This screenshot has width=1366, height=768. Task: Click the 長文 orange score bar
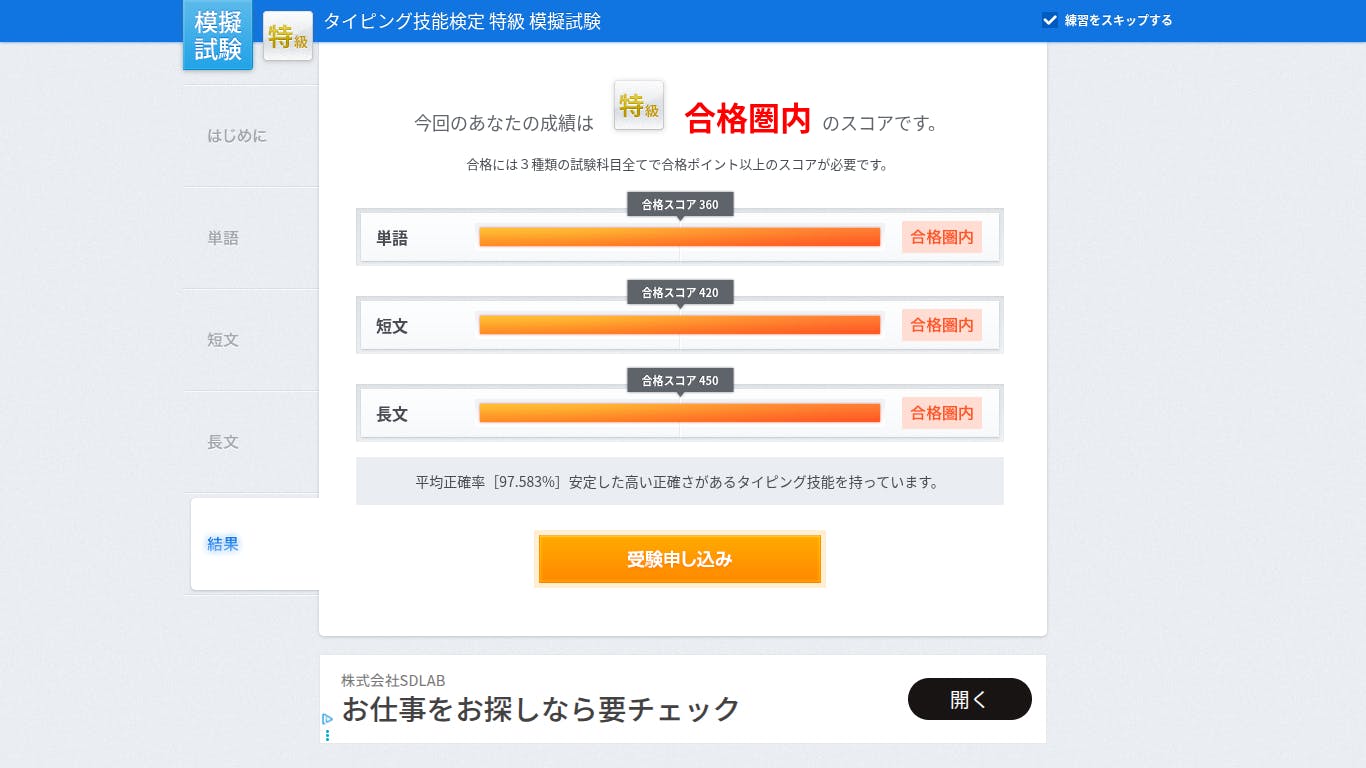(679, 413)
